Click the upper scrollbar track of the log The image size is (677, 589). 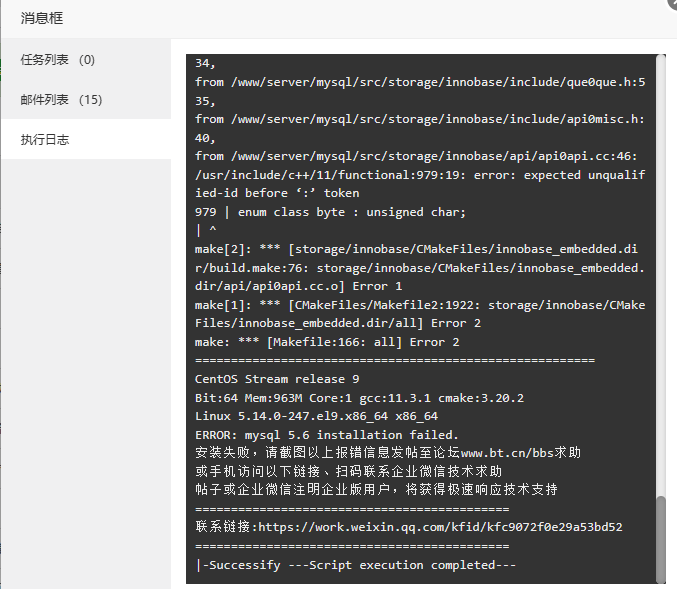(661, 276)
